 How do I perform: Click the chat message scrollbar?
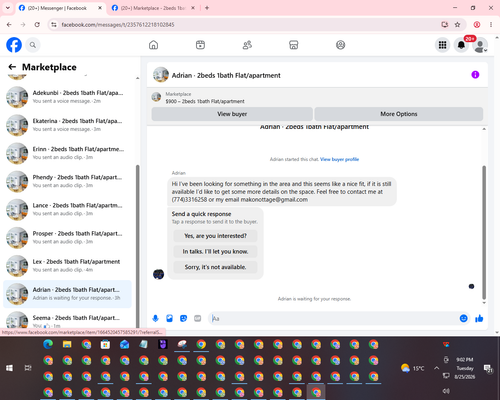484,232
